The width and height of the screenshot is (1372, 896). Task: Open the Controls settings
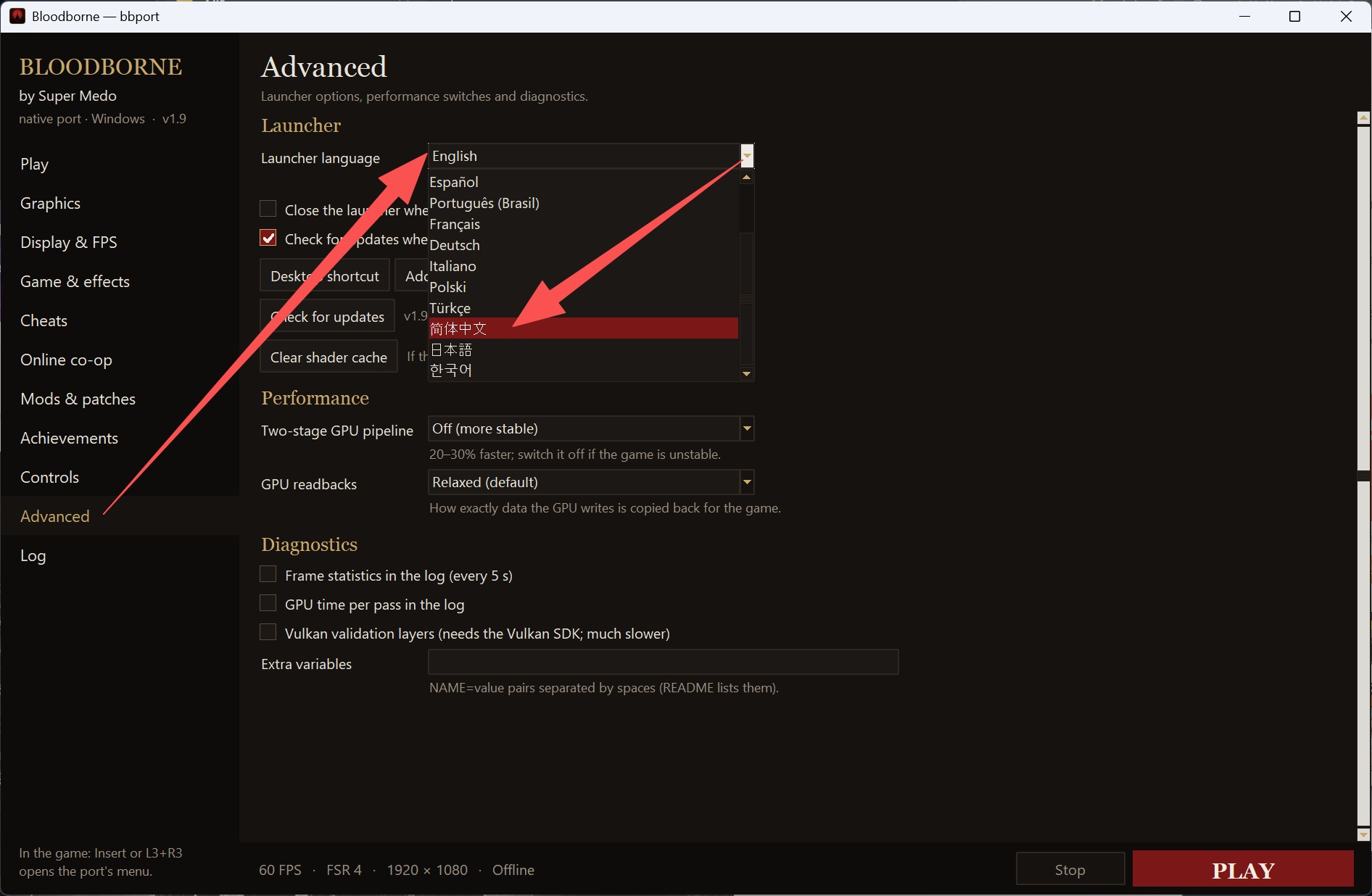[x=120, y=477]
